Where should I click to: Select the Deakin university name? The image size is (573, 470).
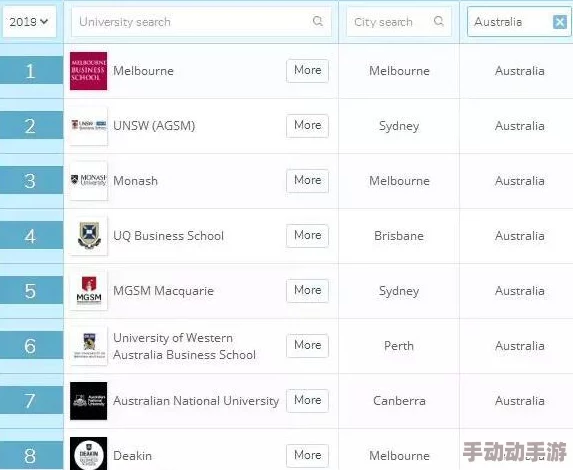click(x=132, y=456)
